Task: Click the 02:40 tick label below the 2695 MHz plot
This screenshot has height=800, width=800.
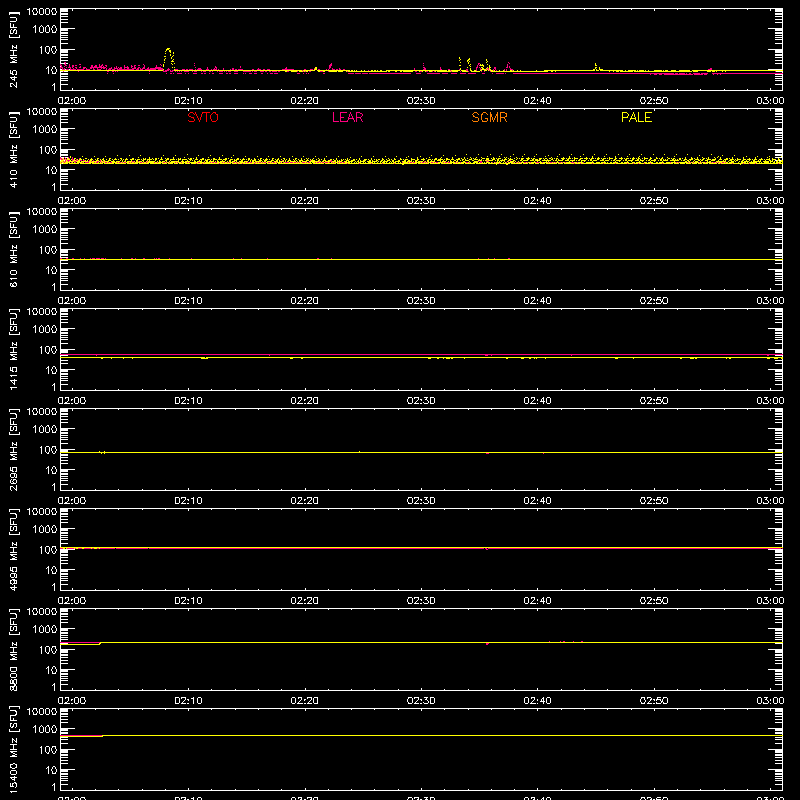Action: point(537,501)
